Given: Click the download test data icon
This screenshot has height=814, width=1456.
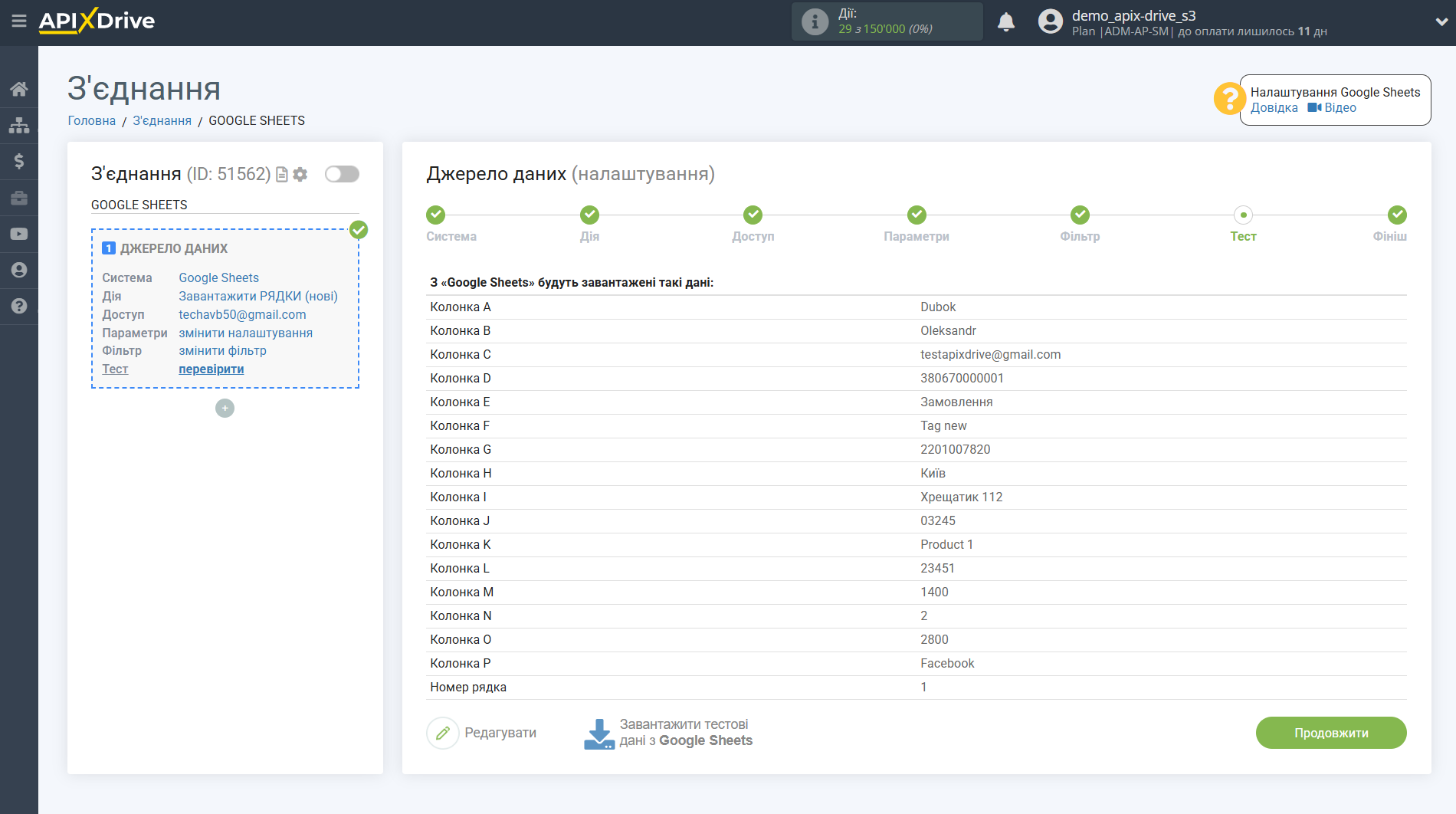Looking at the screenshot, I should (x=598, y=734).
